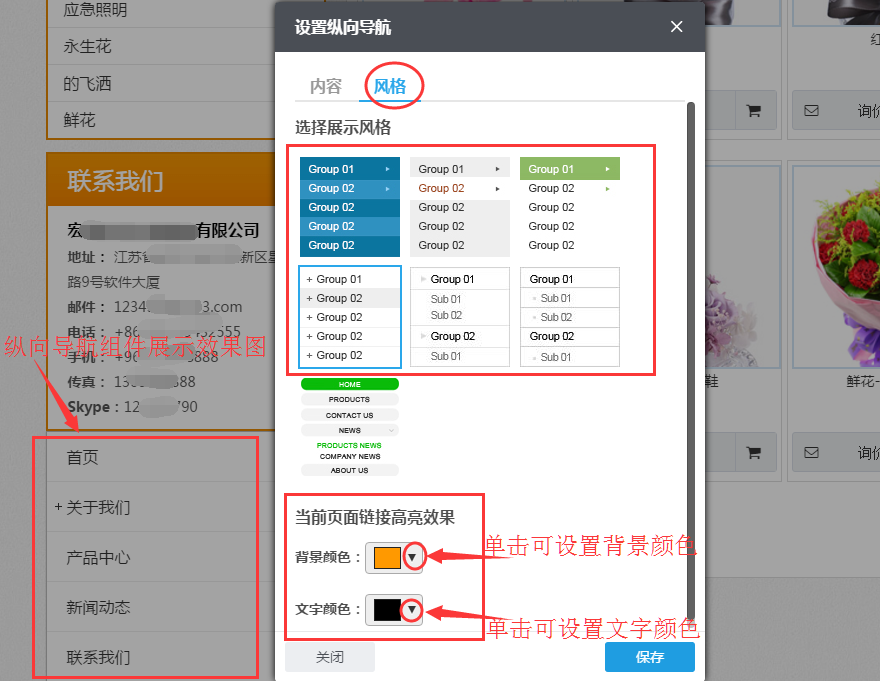Select the 风格 tab
The width and height of the screenshot is (880, 681).
(x=391, y=87)
